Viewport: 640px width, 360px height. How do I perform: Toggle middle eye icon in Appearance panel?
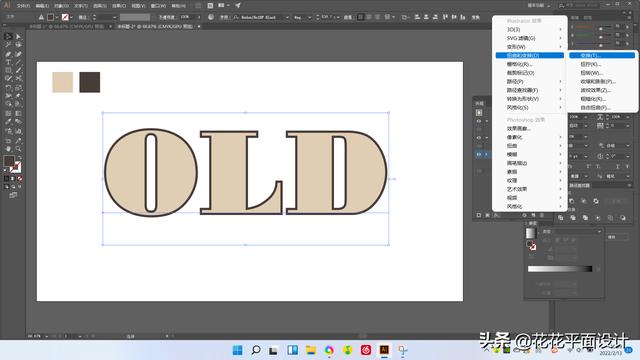[x=479, y=138]
